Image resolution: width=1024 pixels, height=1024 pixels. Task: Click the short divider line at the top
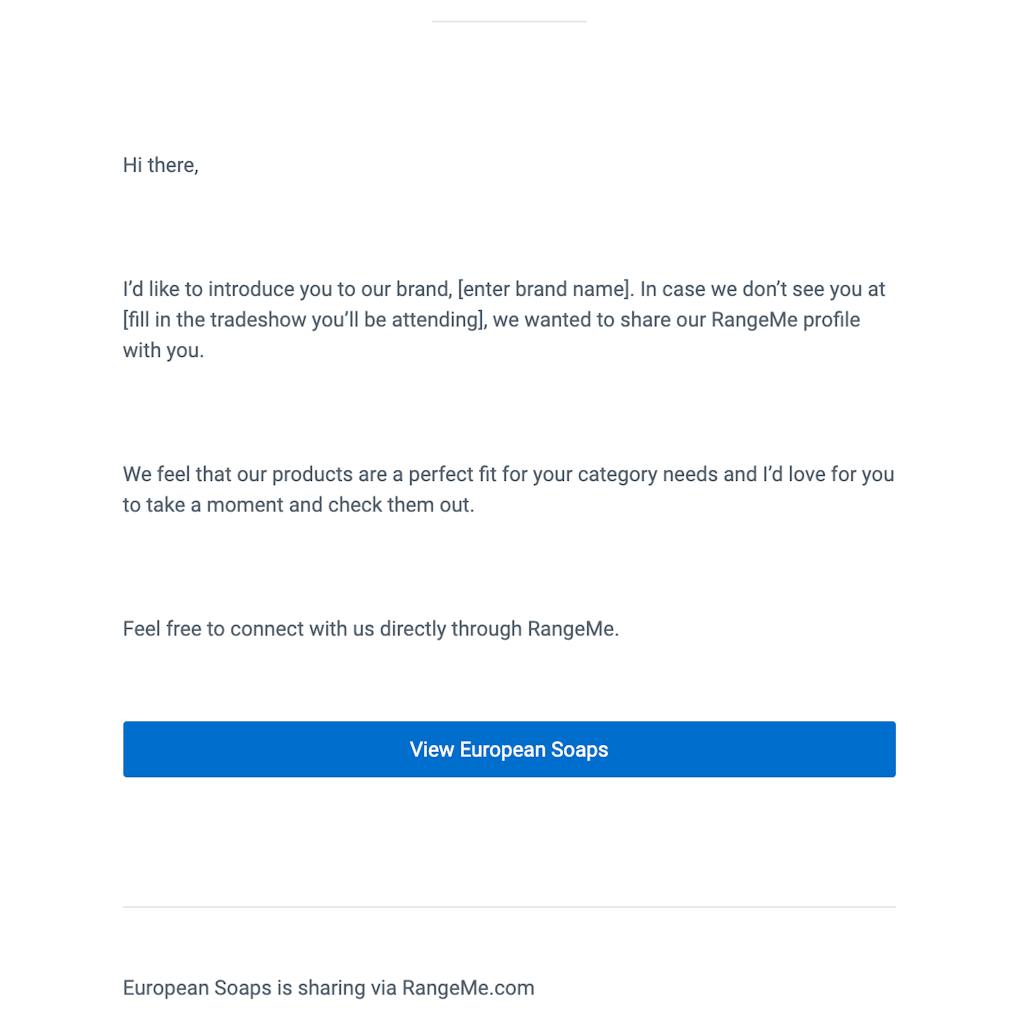point(509,21)
